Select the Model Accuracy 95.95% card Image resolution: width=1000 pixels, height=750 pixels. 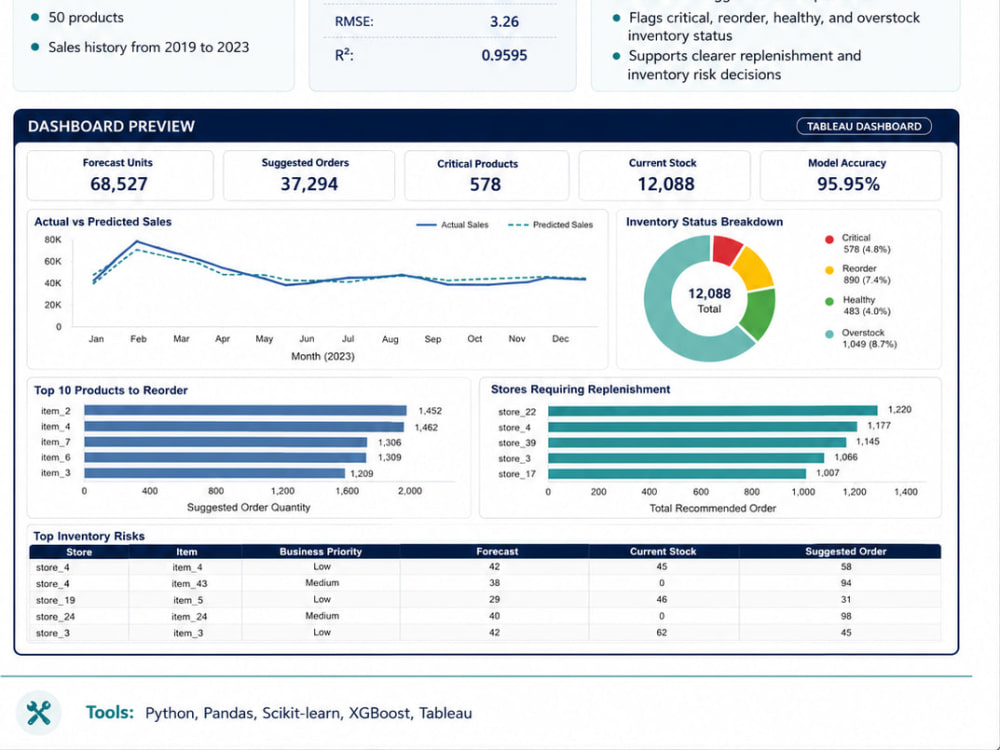coord(850,175)
